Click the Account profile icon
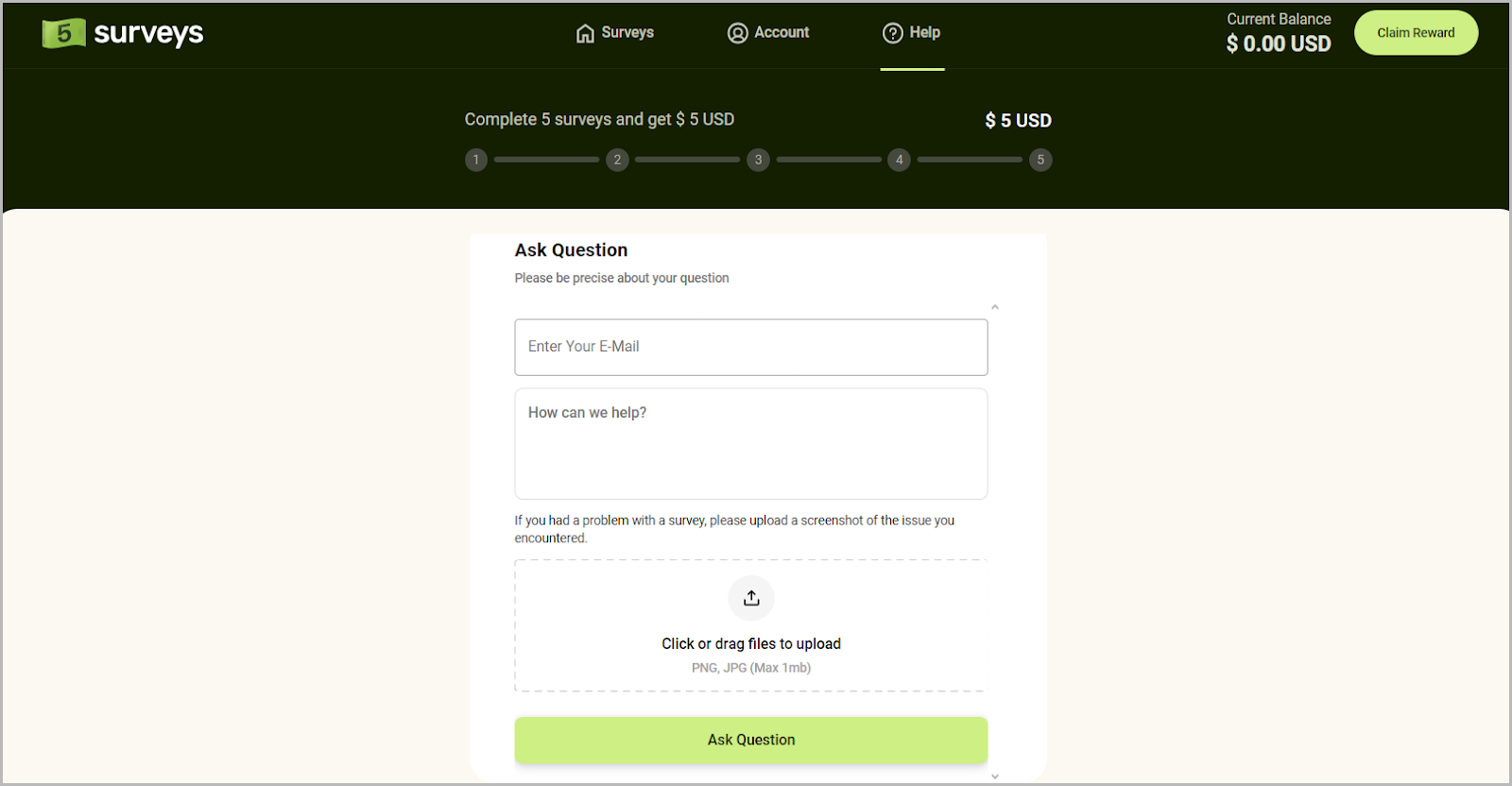 pyautogui.click(x=737, y=32)
